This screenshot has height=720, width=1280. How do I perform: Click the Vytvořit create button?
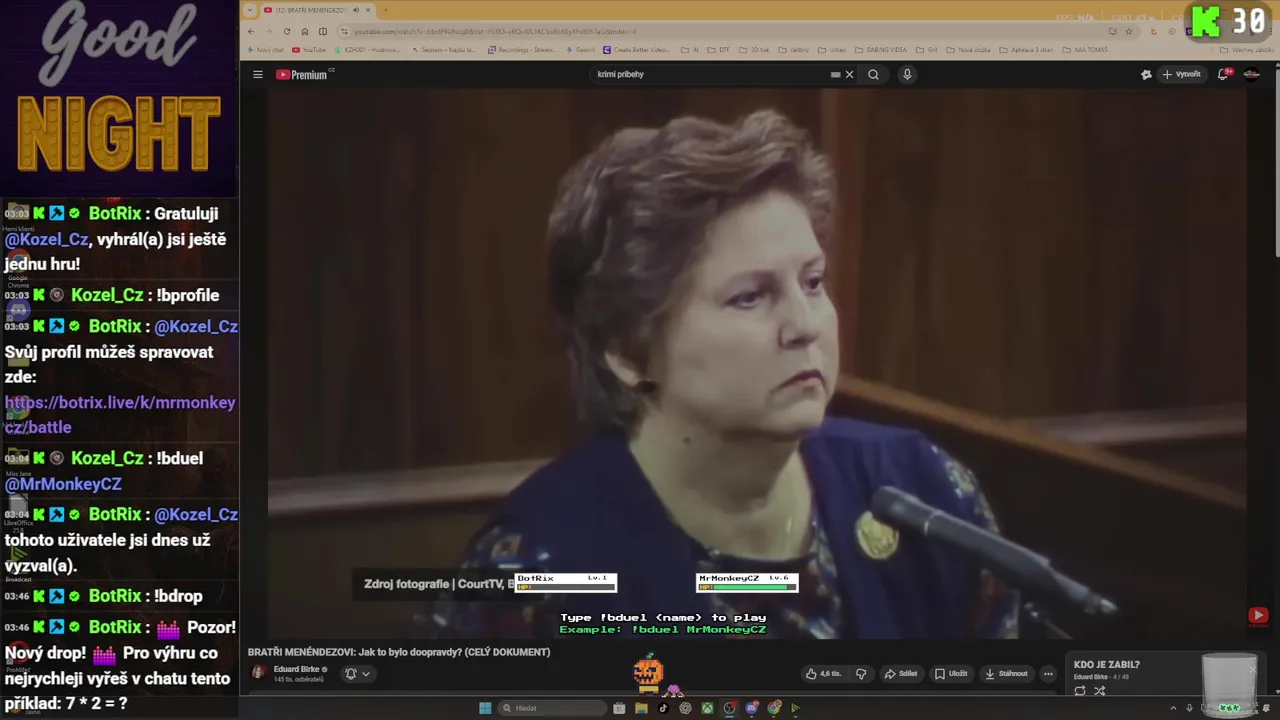click(x=1181, y=74)
